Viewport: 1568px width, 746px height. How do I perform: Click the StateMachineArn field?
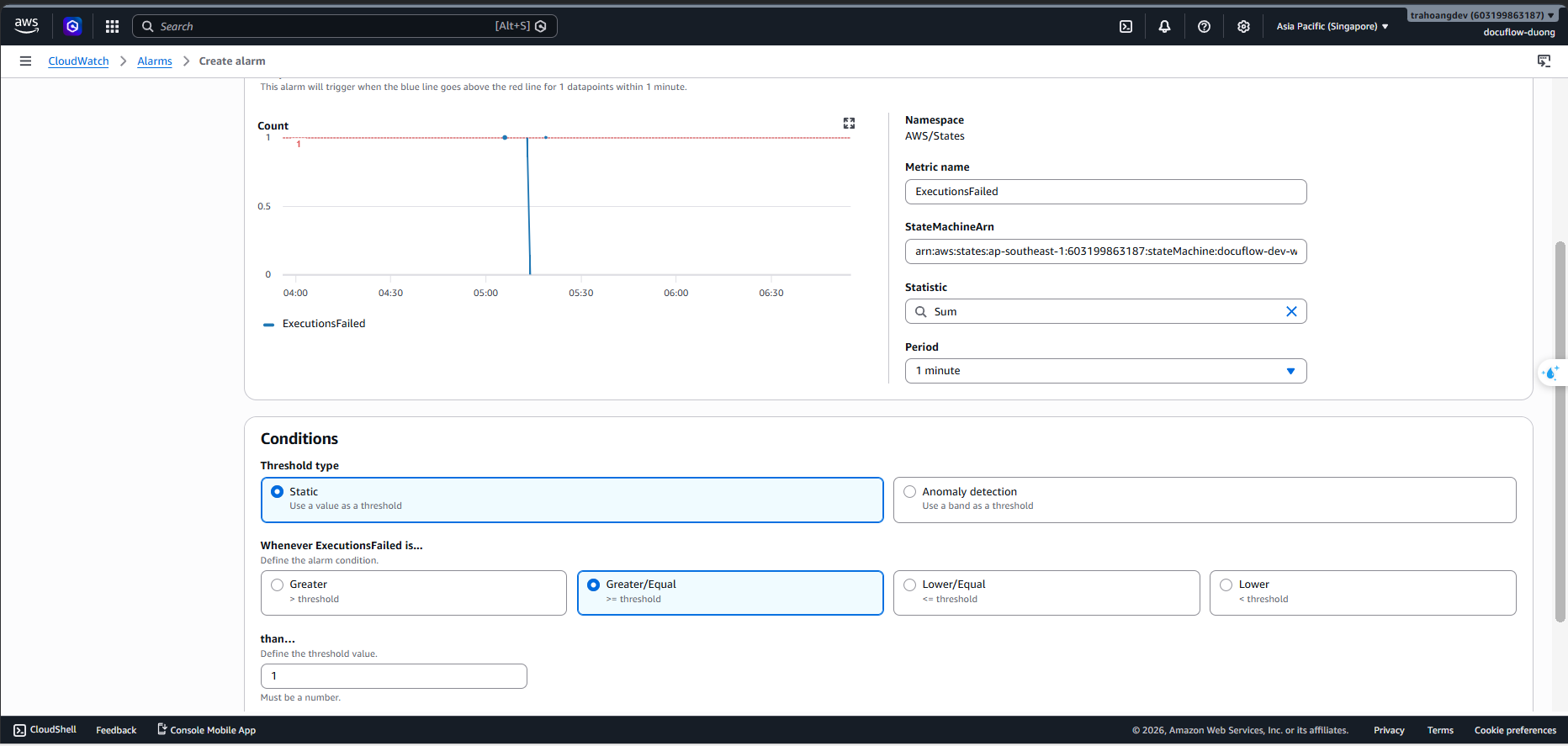[x=1105, y=251]
